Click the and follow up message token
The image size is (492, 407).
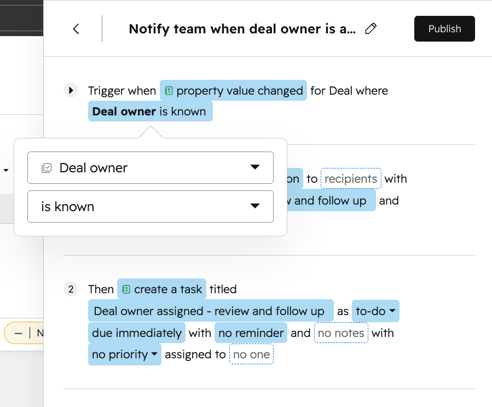tap(330, 200)
